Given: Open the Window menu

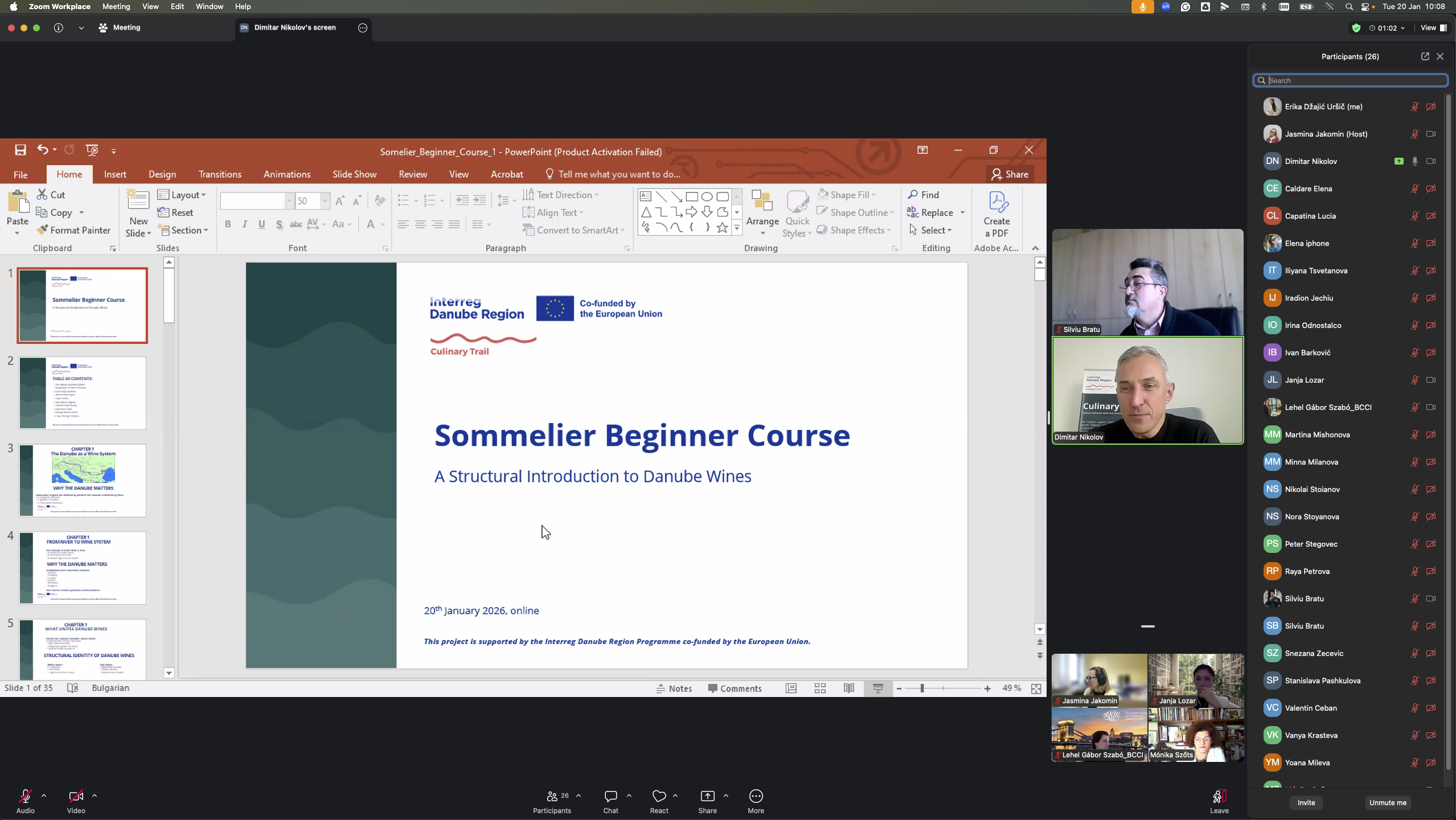Looking at the screenshot, I should point(209,6).
